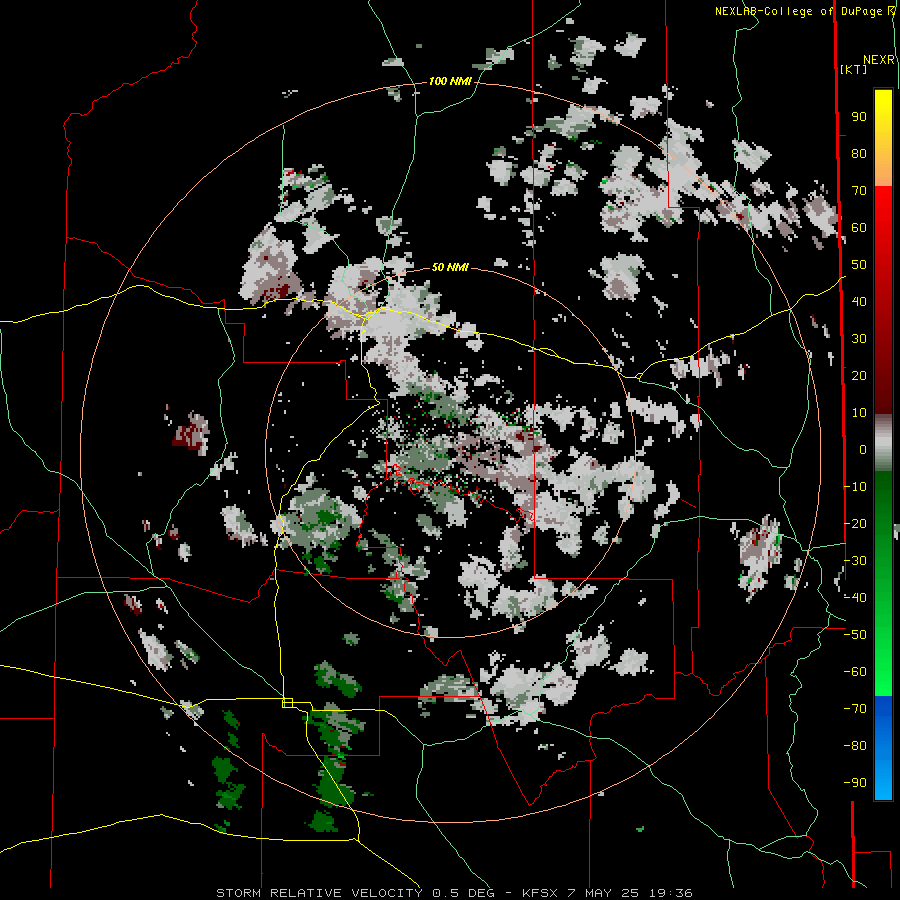Screen dimensions: 900x900
Task: Click the "50" tick label on the scale
Action: tap(859, 265)
